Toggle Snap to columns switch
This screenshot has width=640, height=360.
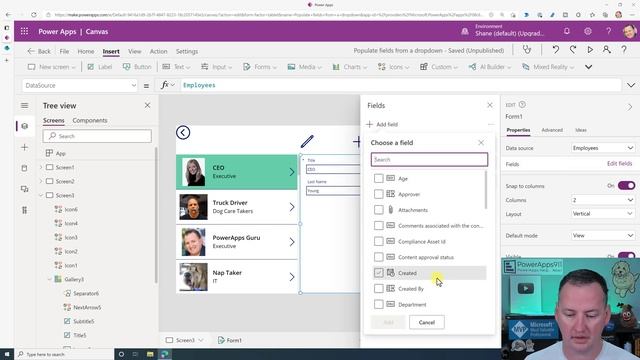[626, 186]
